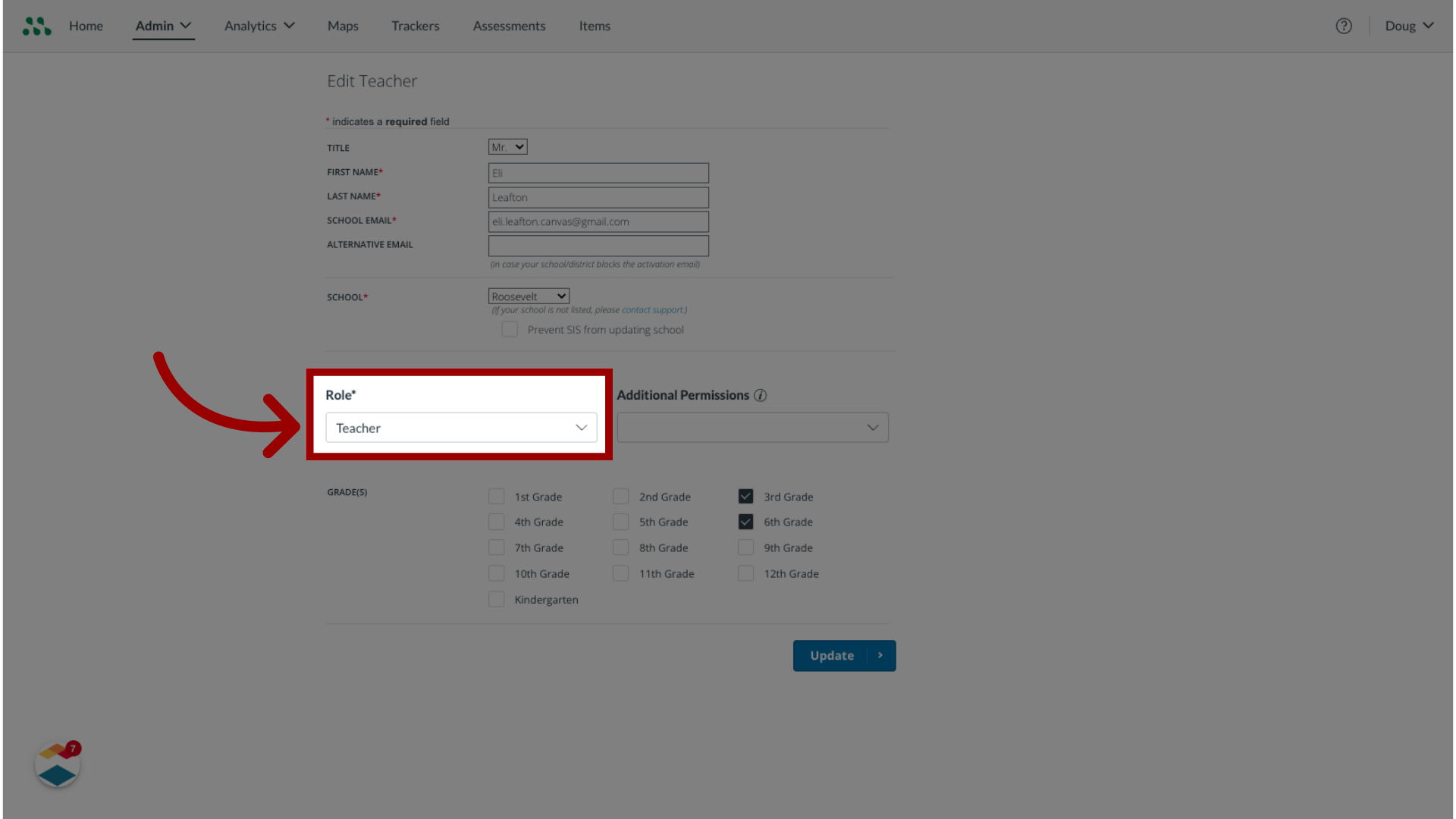This screenshot has width=1456, height=819.
Task: Click the 3rd Grade label text
Action: click(788, 497)
